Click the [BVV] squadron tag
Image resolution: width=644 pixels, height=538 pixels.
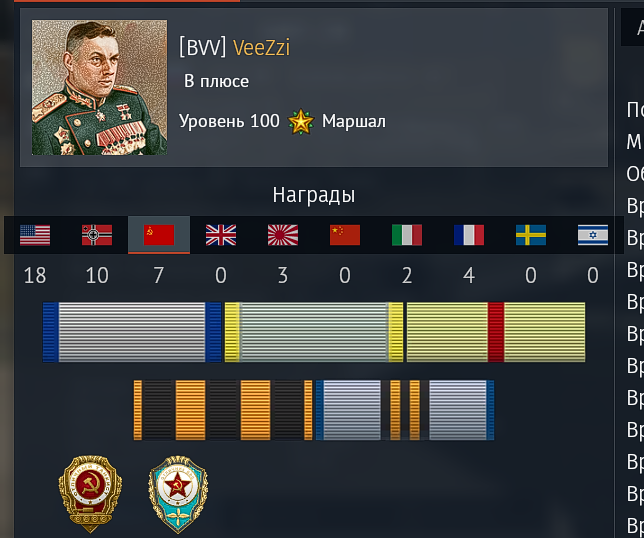click(x=203, y=48)
